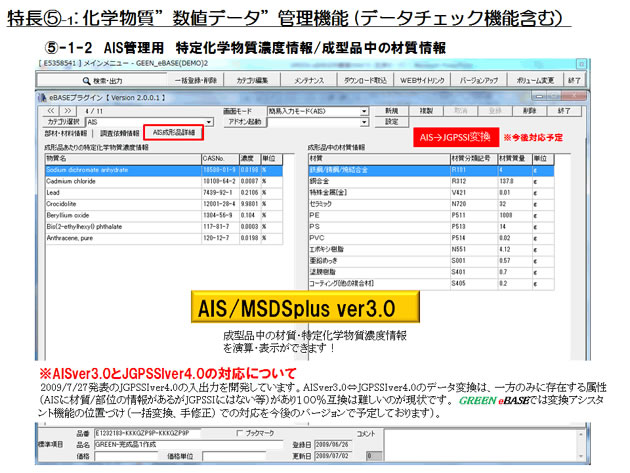Expand the 画面モード dropdown arrow
The image size is (630, 473).
[364, 111]
